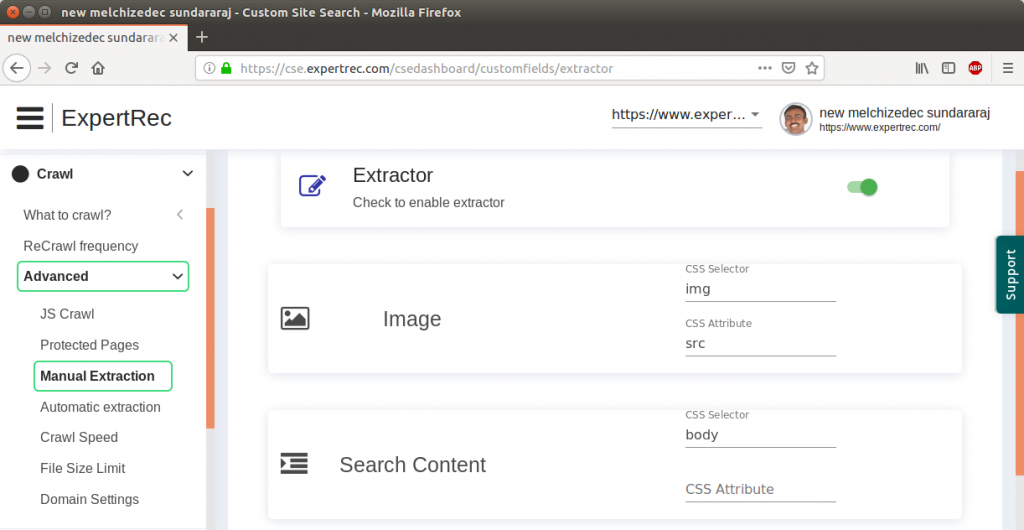
Task: Open the site URL dropdown
Action: click(x=686, y=115)
